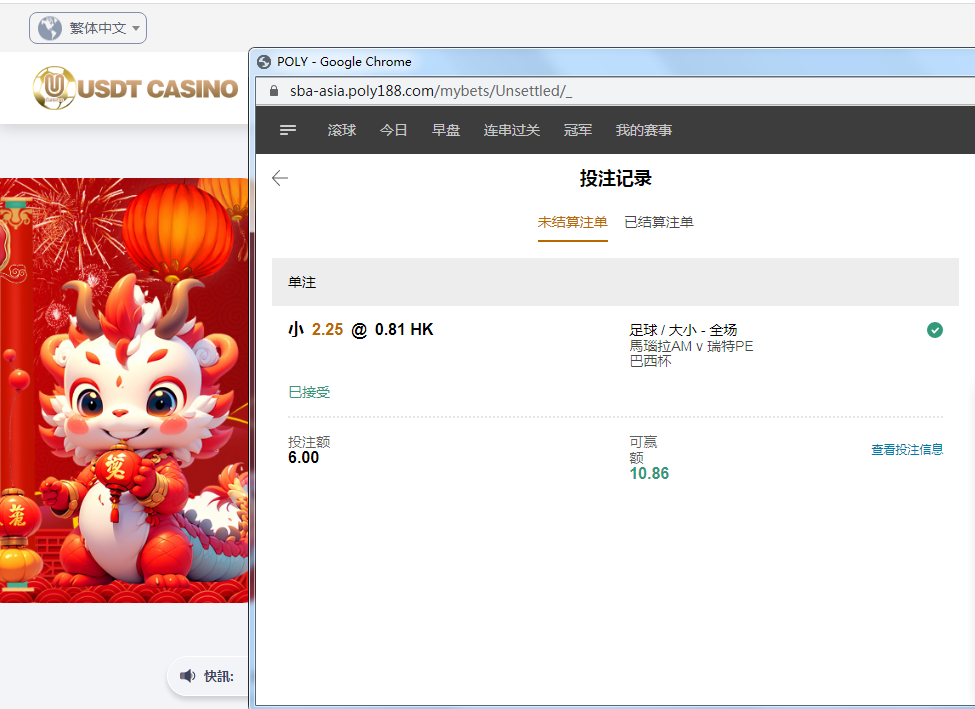Viewport: 975px width, 709px height.
Task: Click the bet line 小 2.25 @ 0.81 HK
Action: 361,330
